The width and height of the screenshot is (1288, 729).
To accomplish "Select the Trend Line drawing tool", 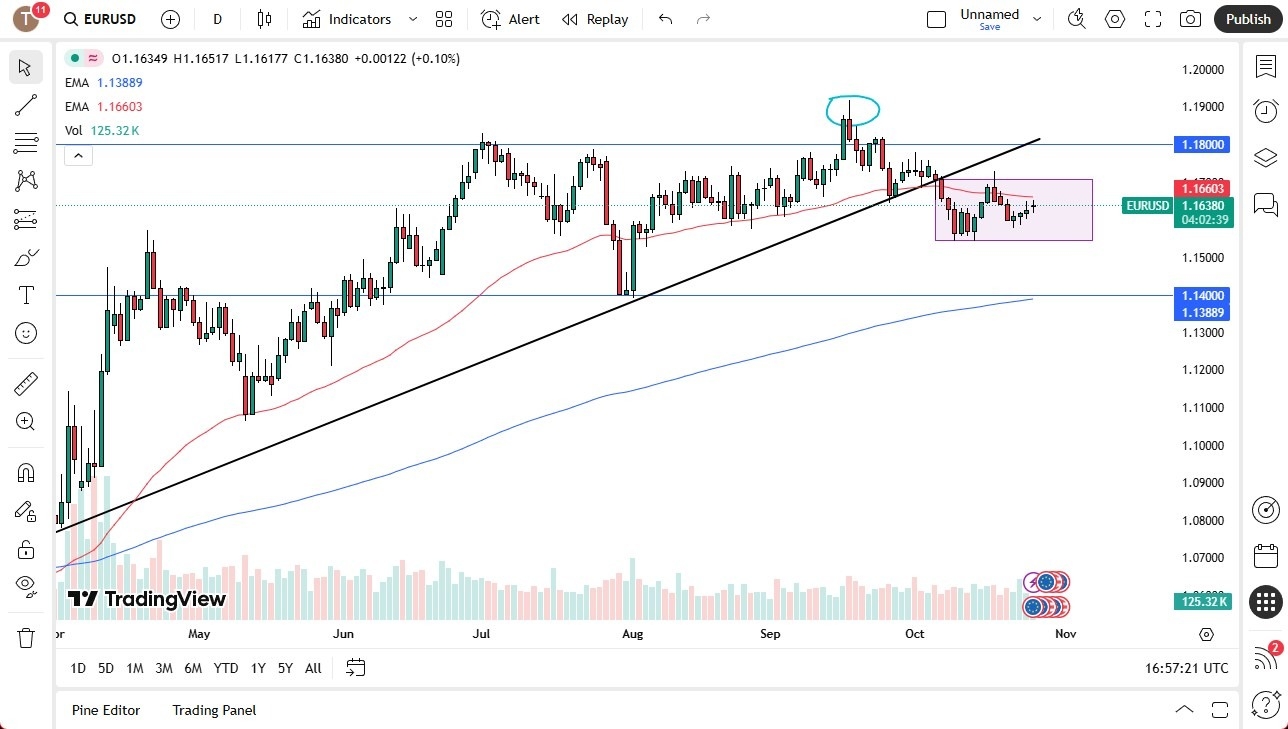I will pos(25,105).
